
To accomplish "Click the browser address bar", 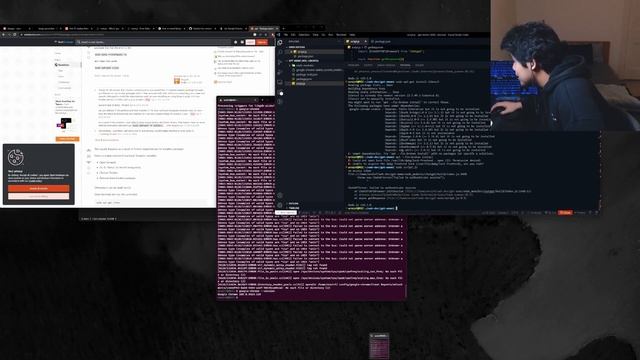I will click(135, 35).
